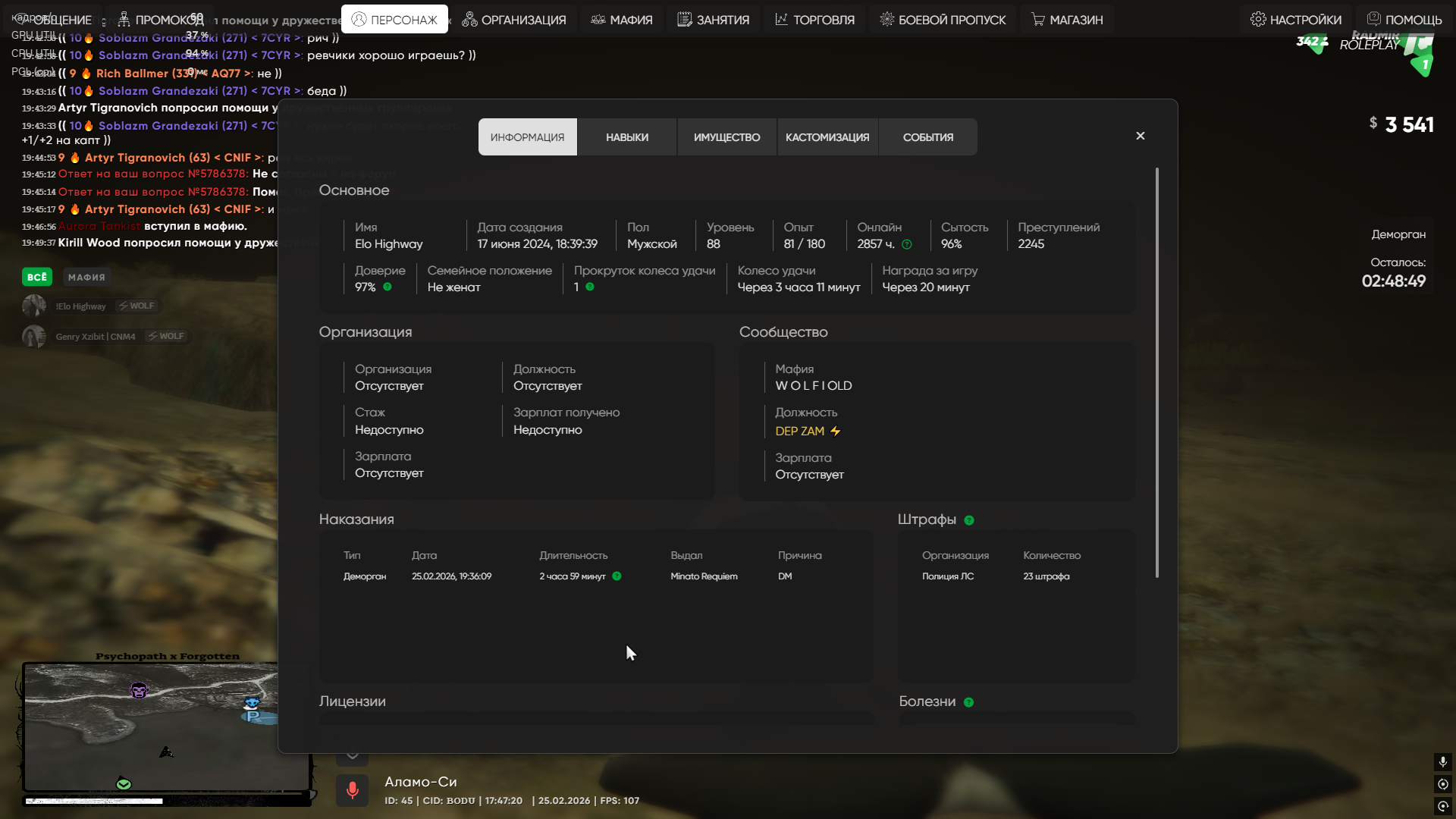Open the Магазин cart menu
Image resolution: width=1456 pixels, height=819 pixels.
(x=1066, y=20)
